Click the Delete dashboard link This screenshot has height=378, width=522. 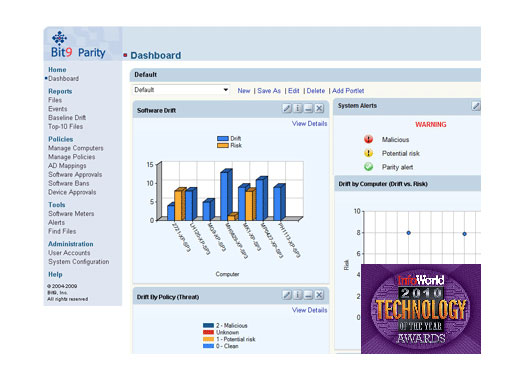(x=316, y=91)
